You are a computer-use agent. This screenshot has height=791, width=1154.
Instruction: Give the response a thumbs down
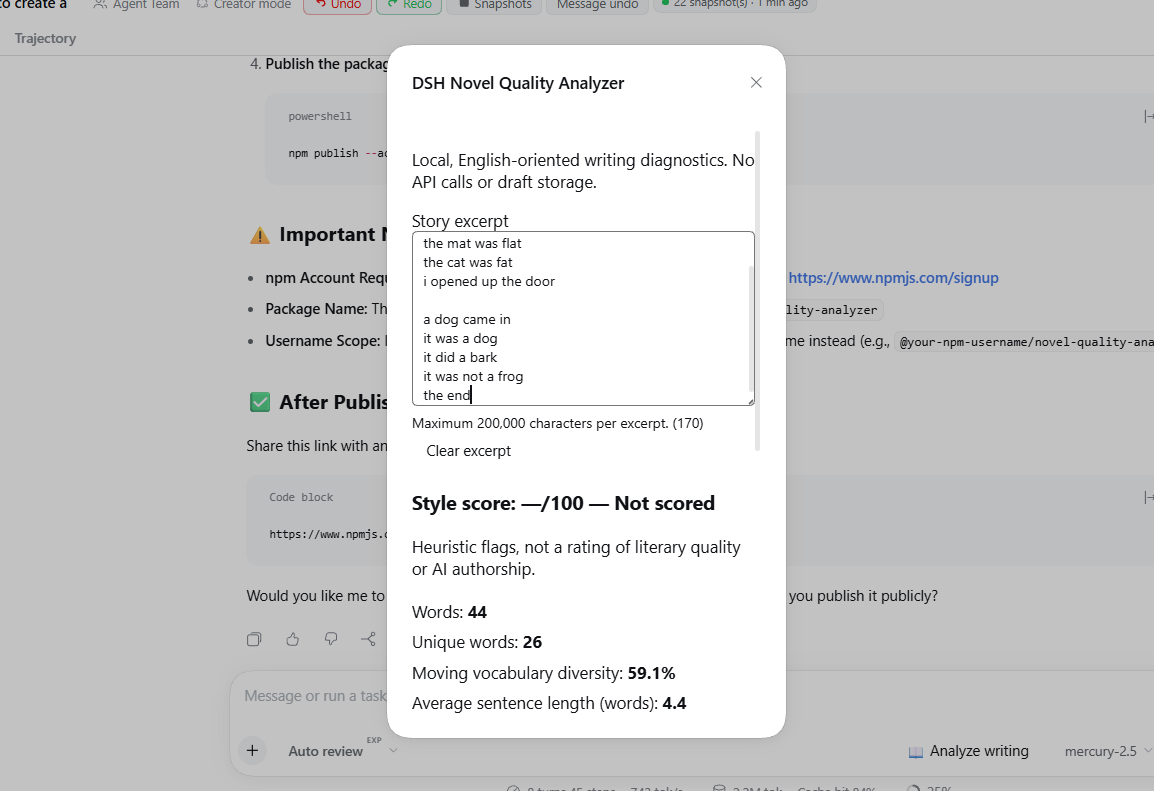[x=331, y=639]
